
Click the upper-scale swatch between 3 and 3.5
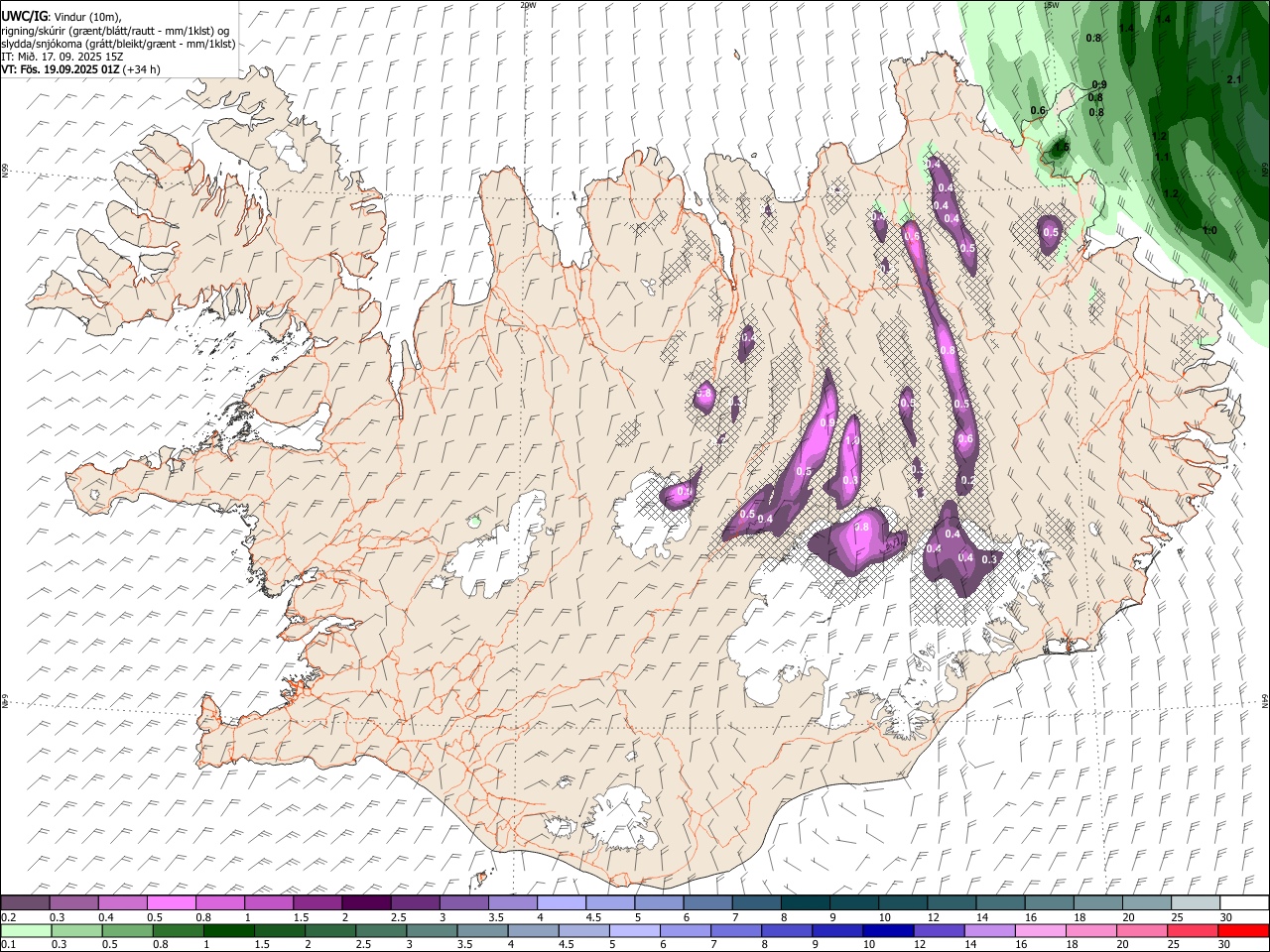click(x=463, y=902)
